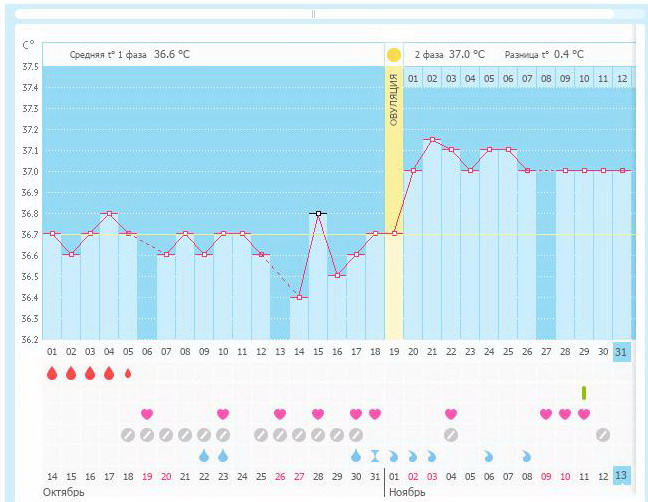Viewport: 648px width, 502px height.
Task: Select the pink heart on cycle day 22
Action: (451, 414)
